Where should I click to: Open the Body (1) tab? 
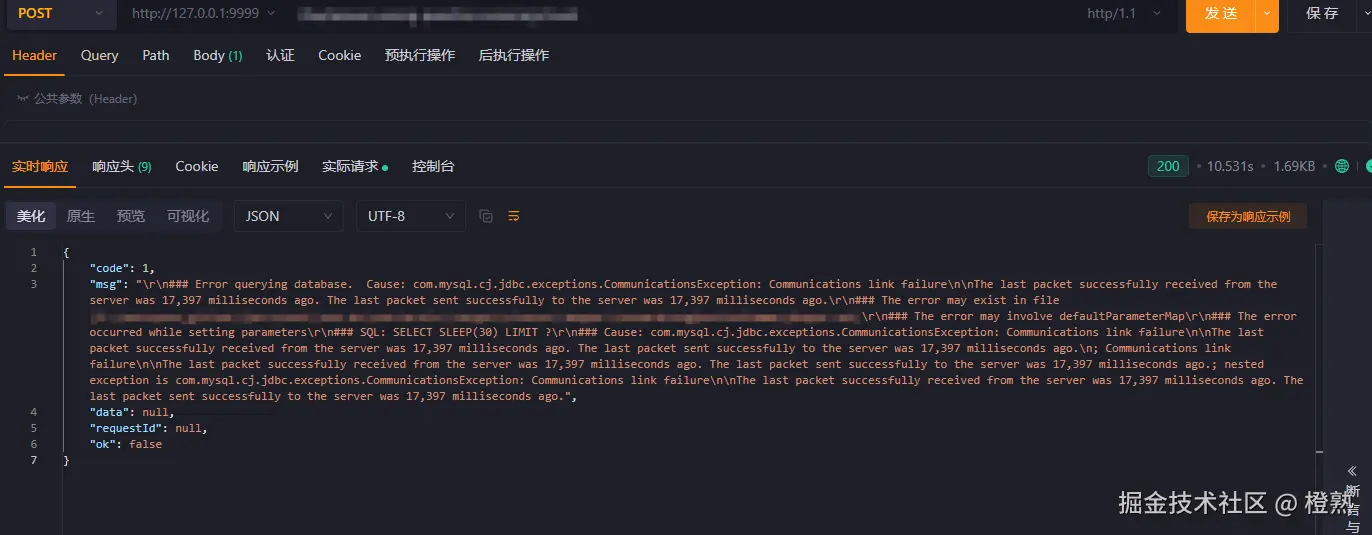217,55
